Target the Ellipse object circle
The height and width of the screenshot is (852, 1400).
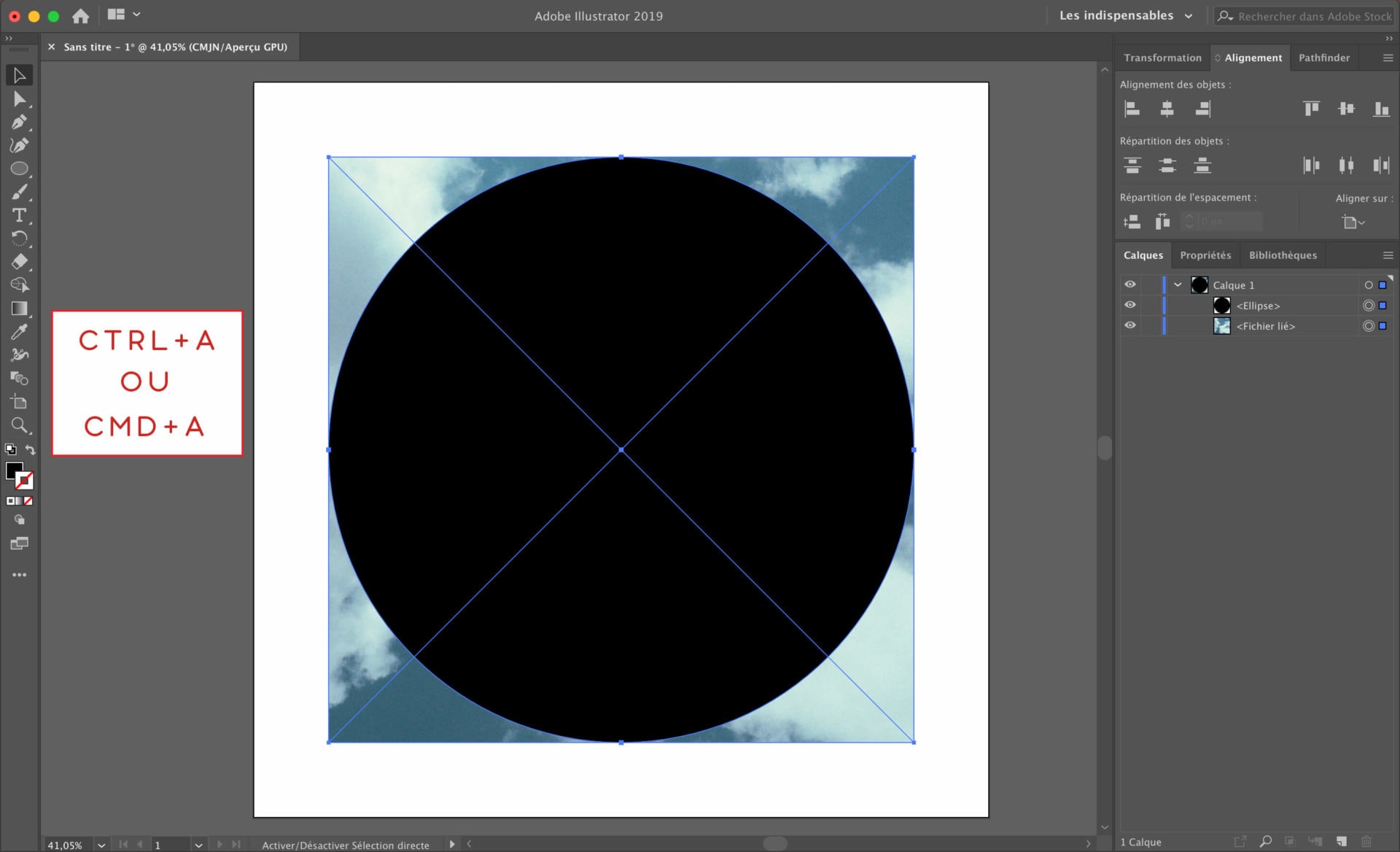(1369, 306)
